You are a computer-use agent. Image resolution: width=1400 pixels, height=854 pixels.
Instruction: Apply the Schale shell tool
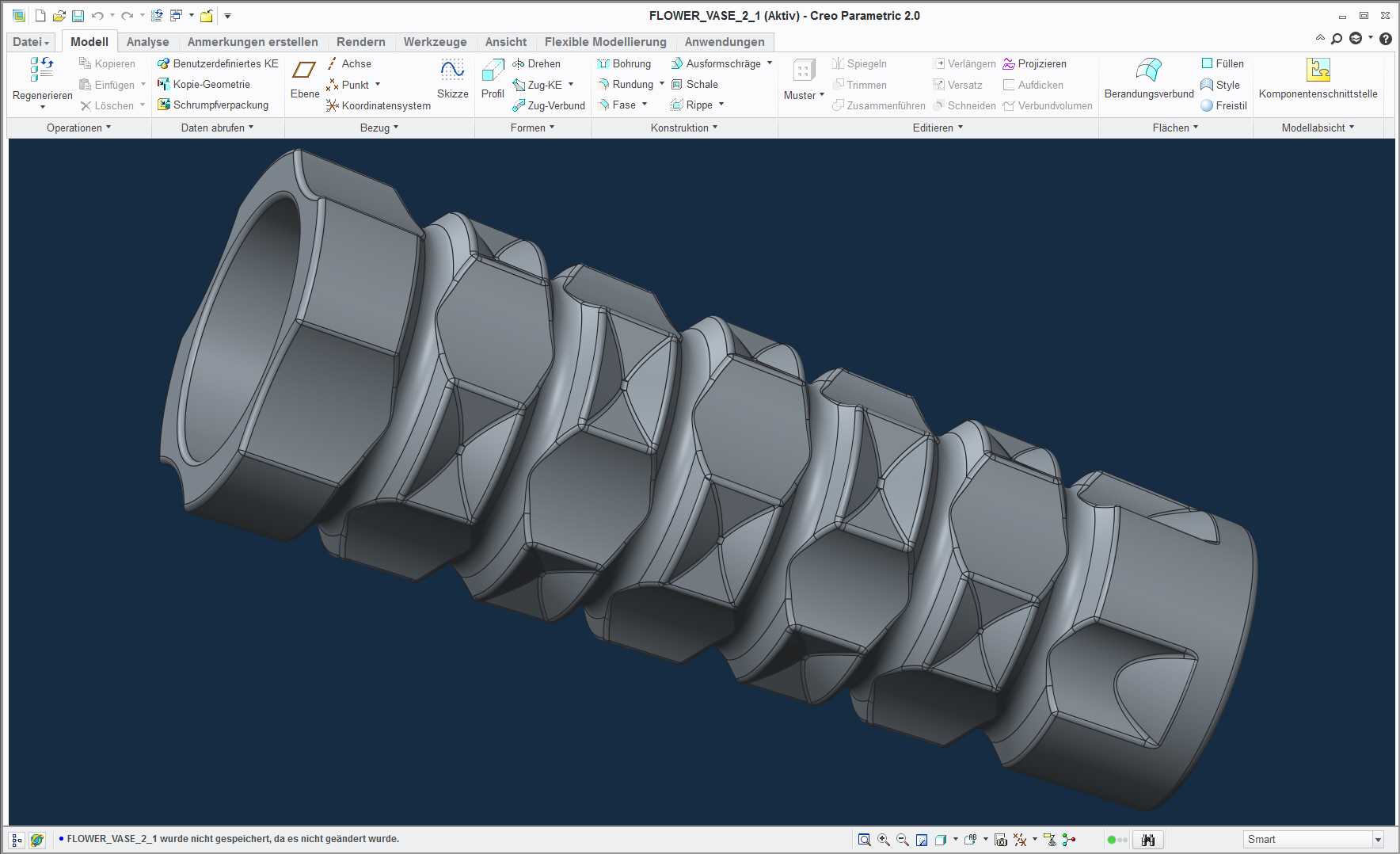[694, 84]
